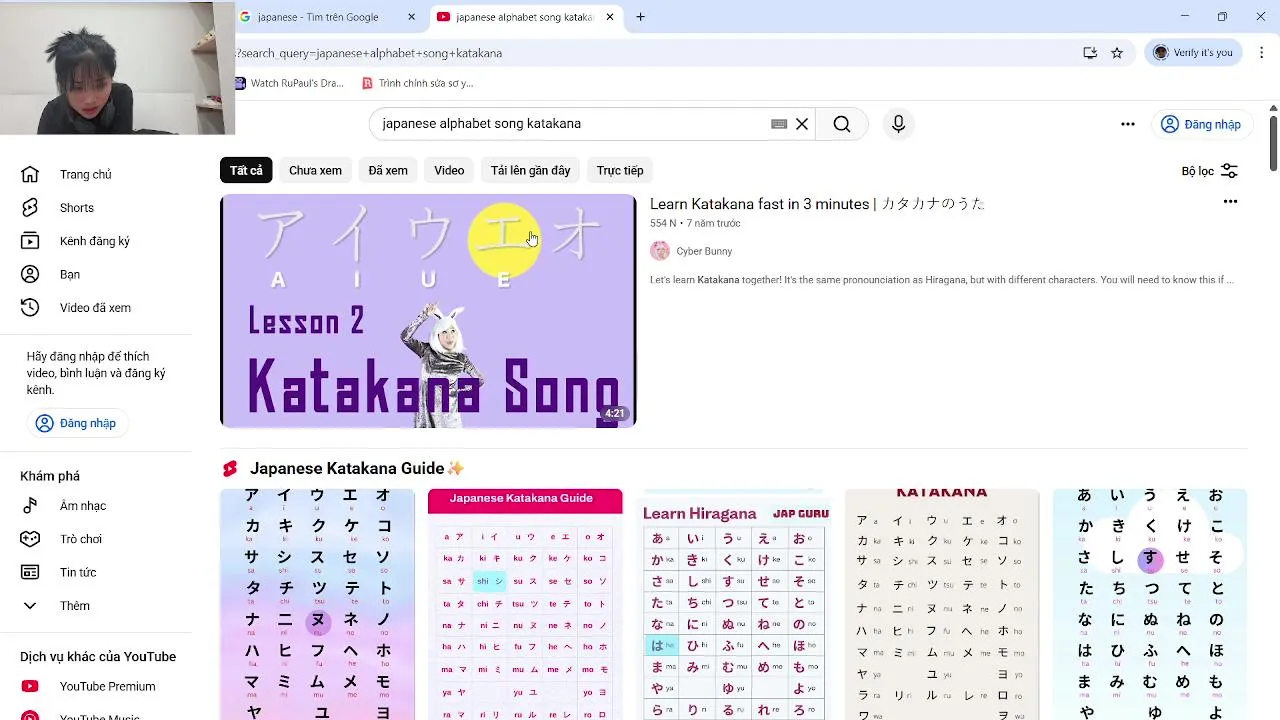This screenshot has width=1280, height=720.
Task: Open YouTube Premium icon in sidebar
Action: (x=30, y=686)
